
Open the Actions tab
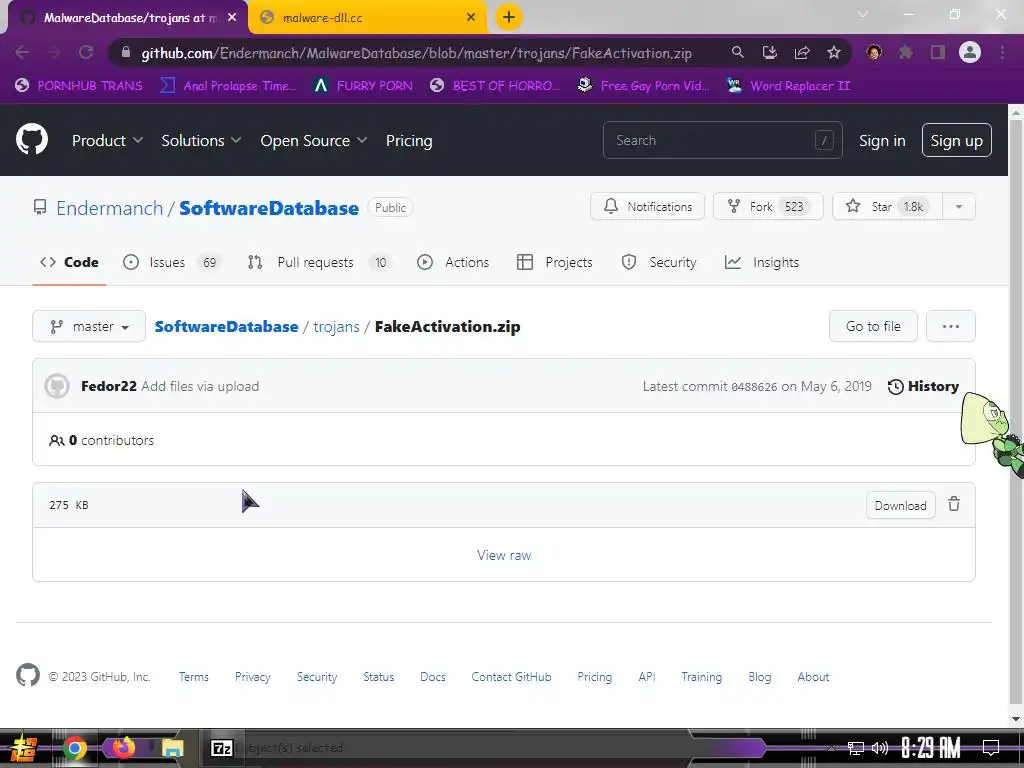[x=453, y=262]
